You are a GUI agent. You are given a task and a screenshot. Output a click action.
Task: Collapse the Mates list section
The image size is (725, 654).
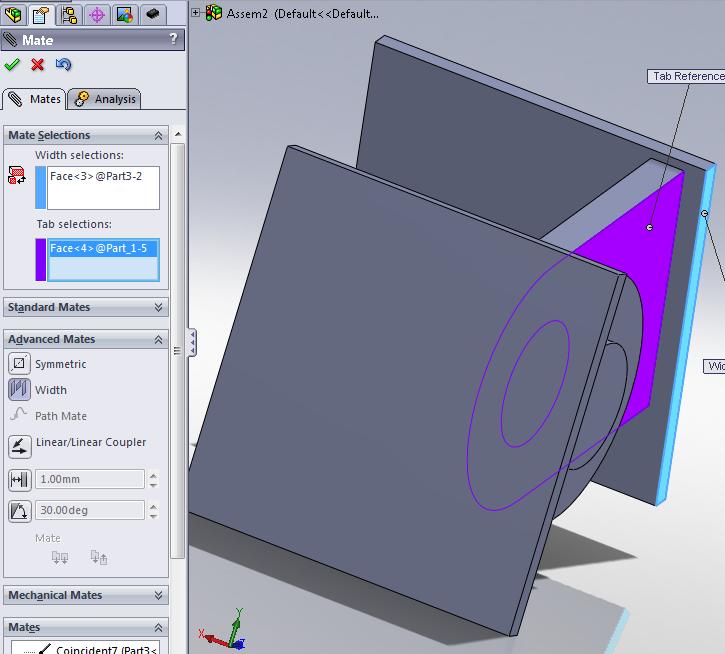click(x=158, y=628)
